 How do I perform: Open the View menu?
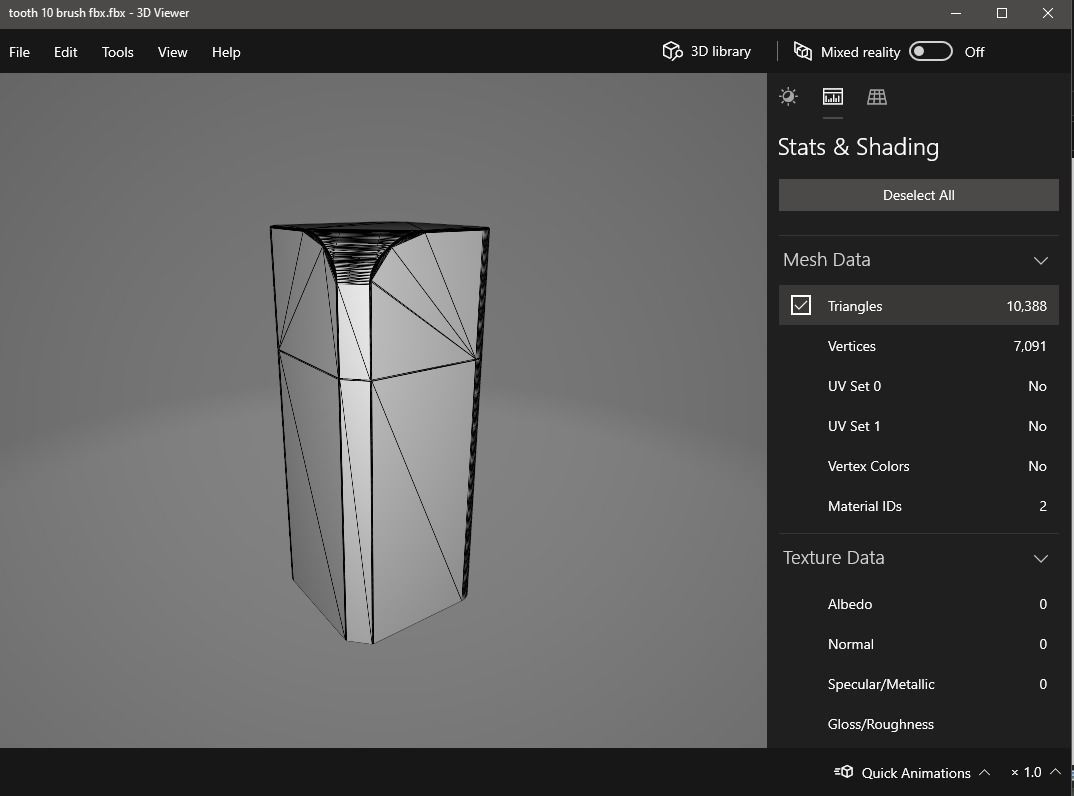pos(173,52)
